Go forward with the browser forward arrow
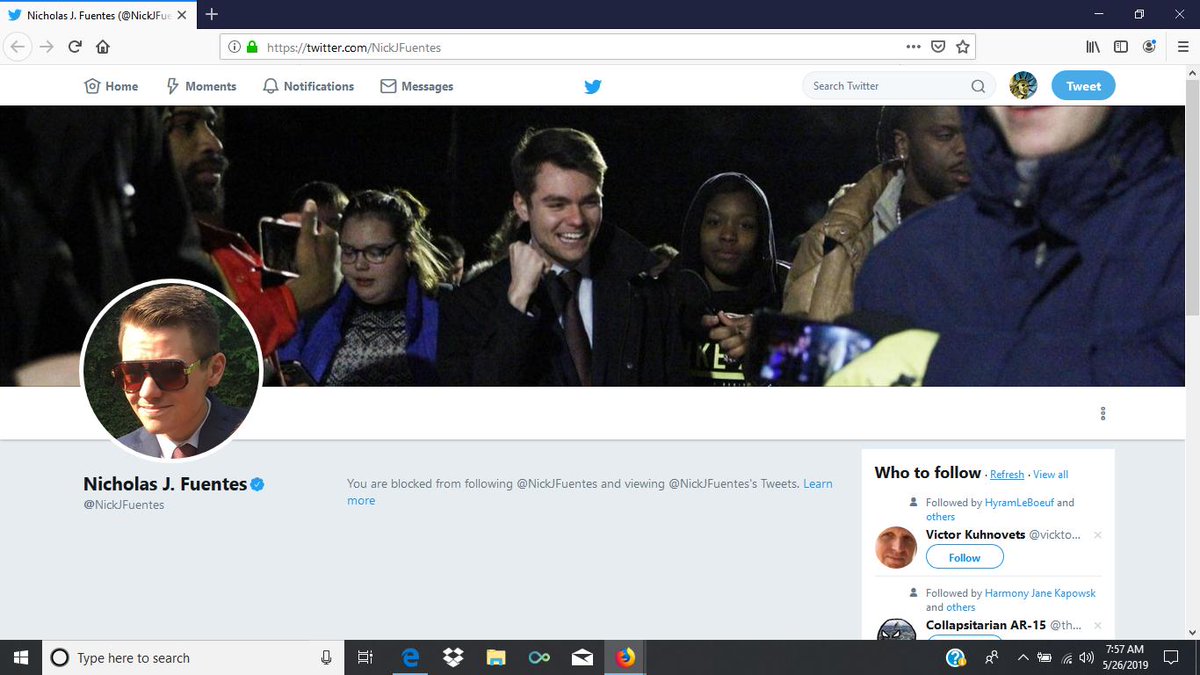 (46, 47)
